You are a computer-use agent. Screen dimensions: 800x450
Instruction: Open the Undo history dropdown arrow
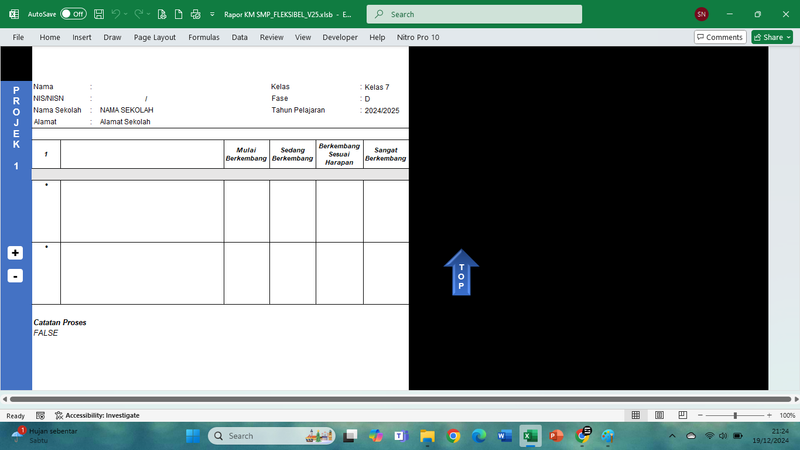pyautogui.click(x=126, y=14)
